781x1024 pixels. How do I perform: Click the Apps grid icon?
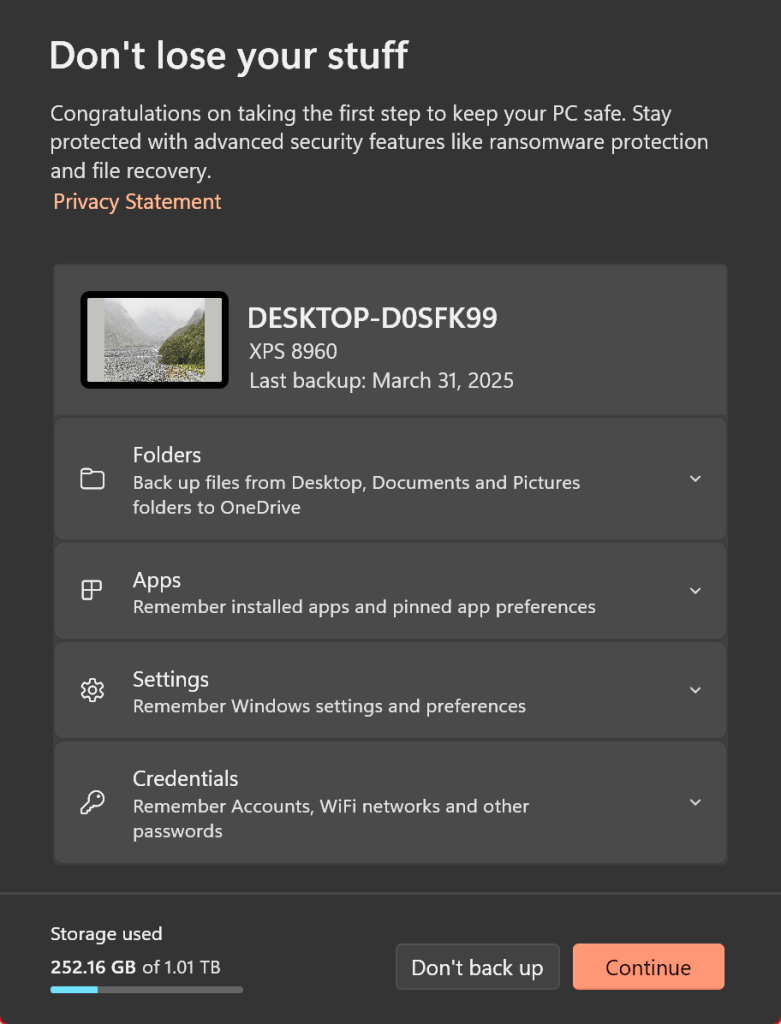pyautogui.click(x=92, y=591)
